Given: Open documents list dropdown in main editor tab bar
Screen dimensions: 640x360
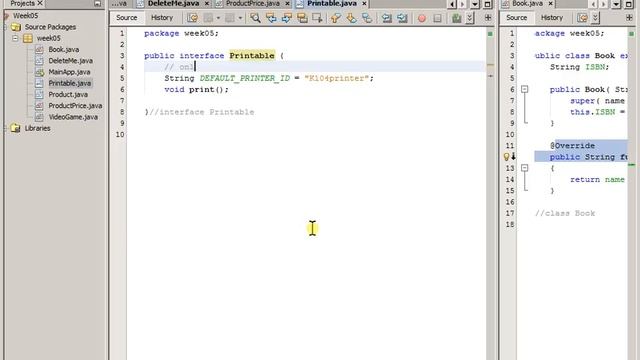Looking at the screenshot, I should tap(475, 4).
